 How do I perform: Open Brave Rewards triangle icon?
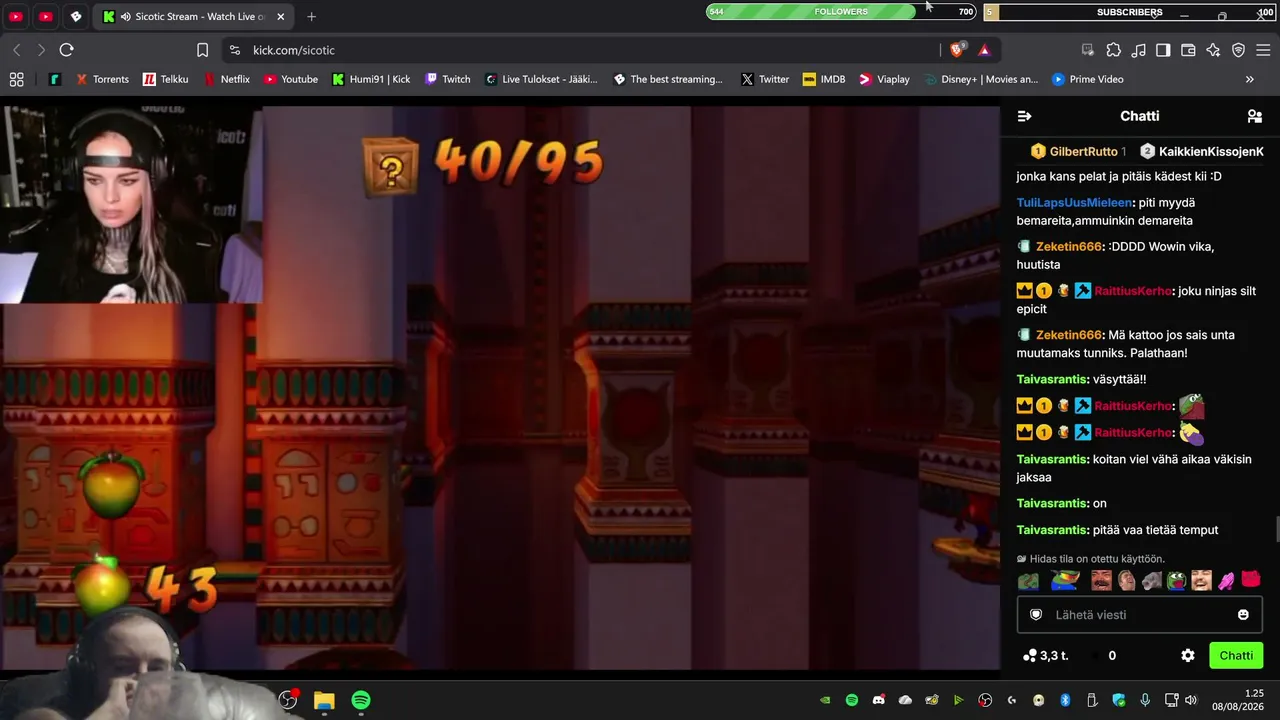click(x=984, y=50)
